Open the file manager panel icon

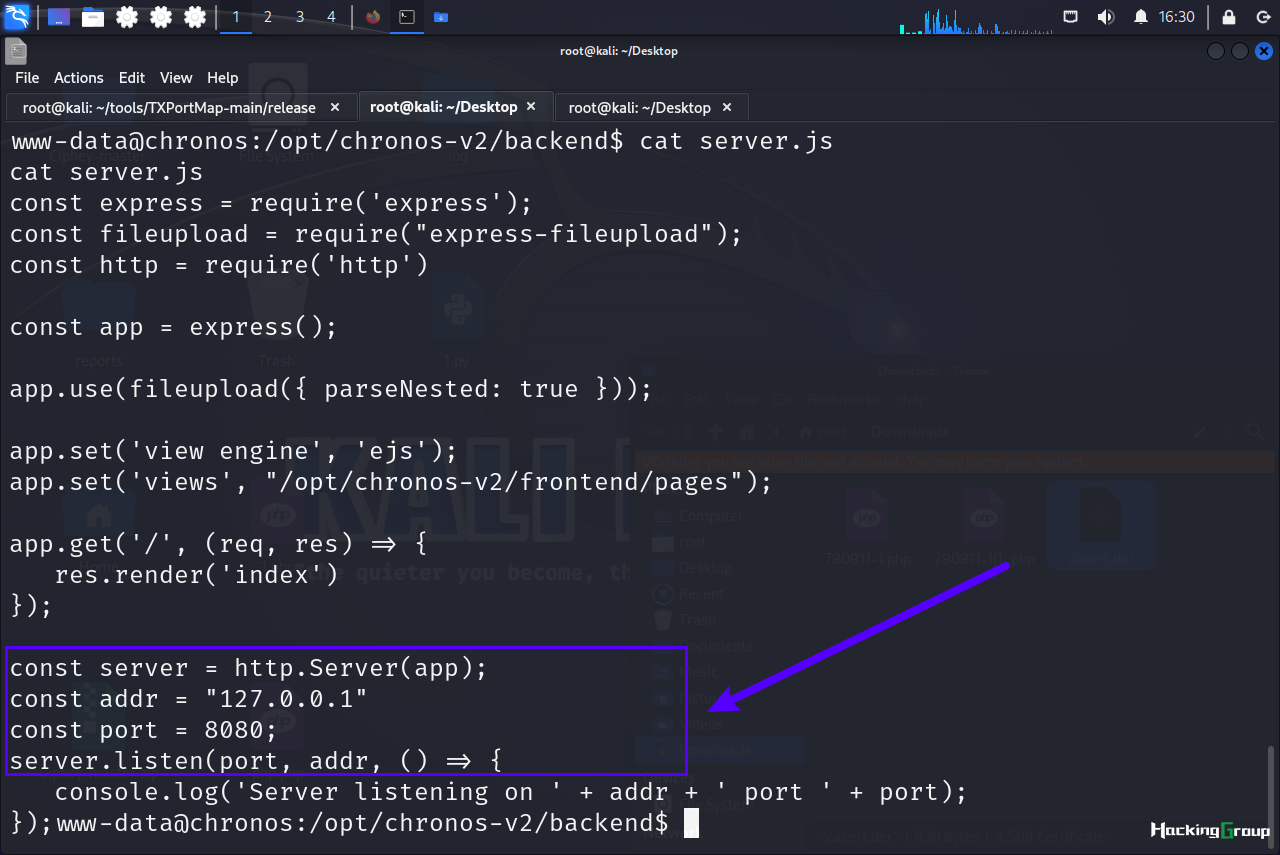[x=93, y=17]
